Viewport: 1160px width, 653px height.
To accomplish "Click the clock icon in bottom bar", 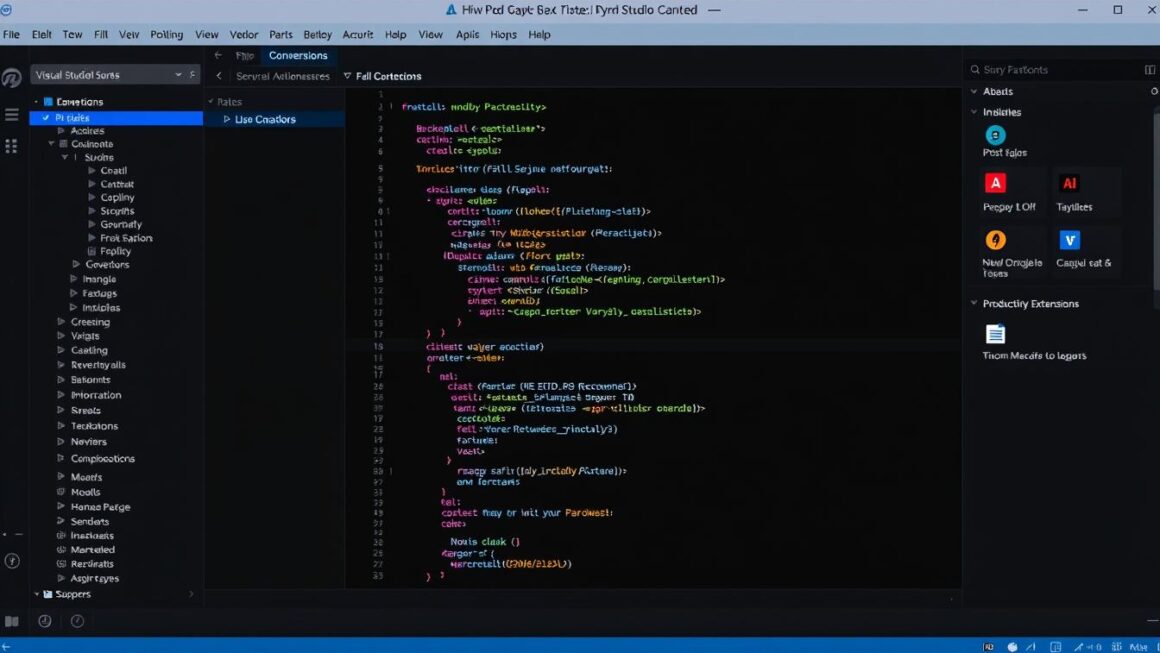I will (44, 621).
